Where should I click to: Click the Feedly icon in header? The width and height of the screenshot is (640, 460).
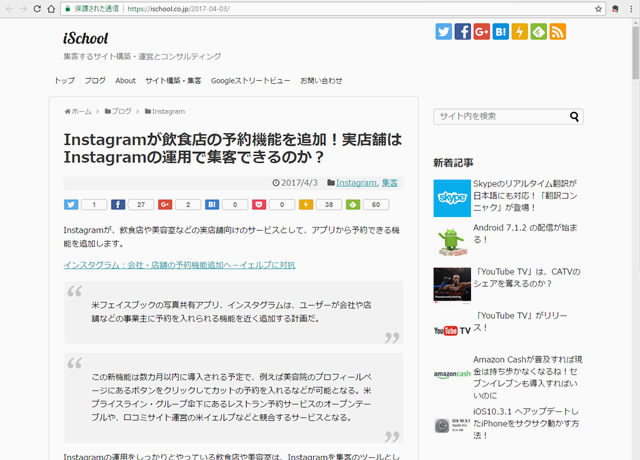coord(539,31)
